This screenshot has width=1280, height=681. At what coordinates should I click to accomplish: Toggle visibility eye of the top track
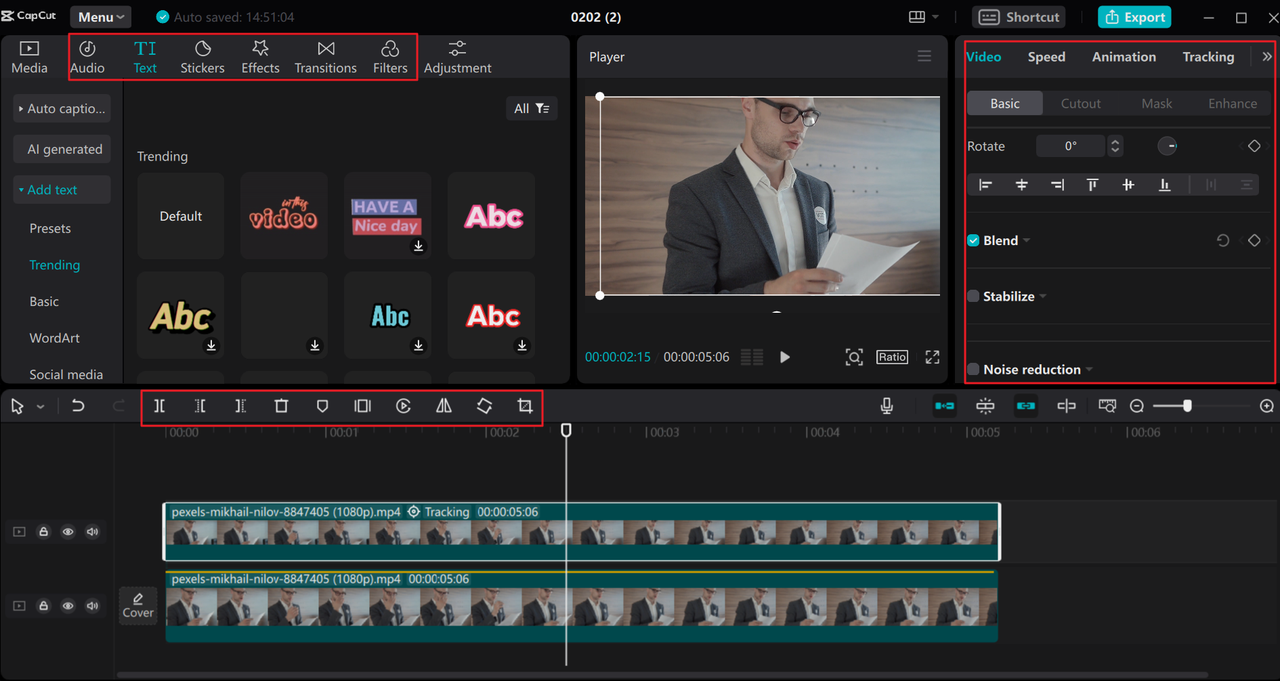68,532
